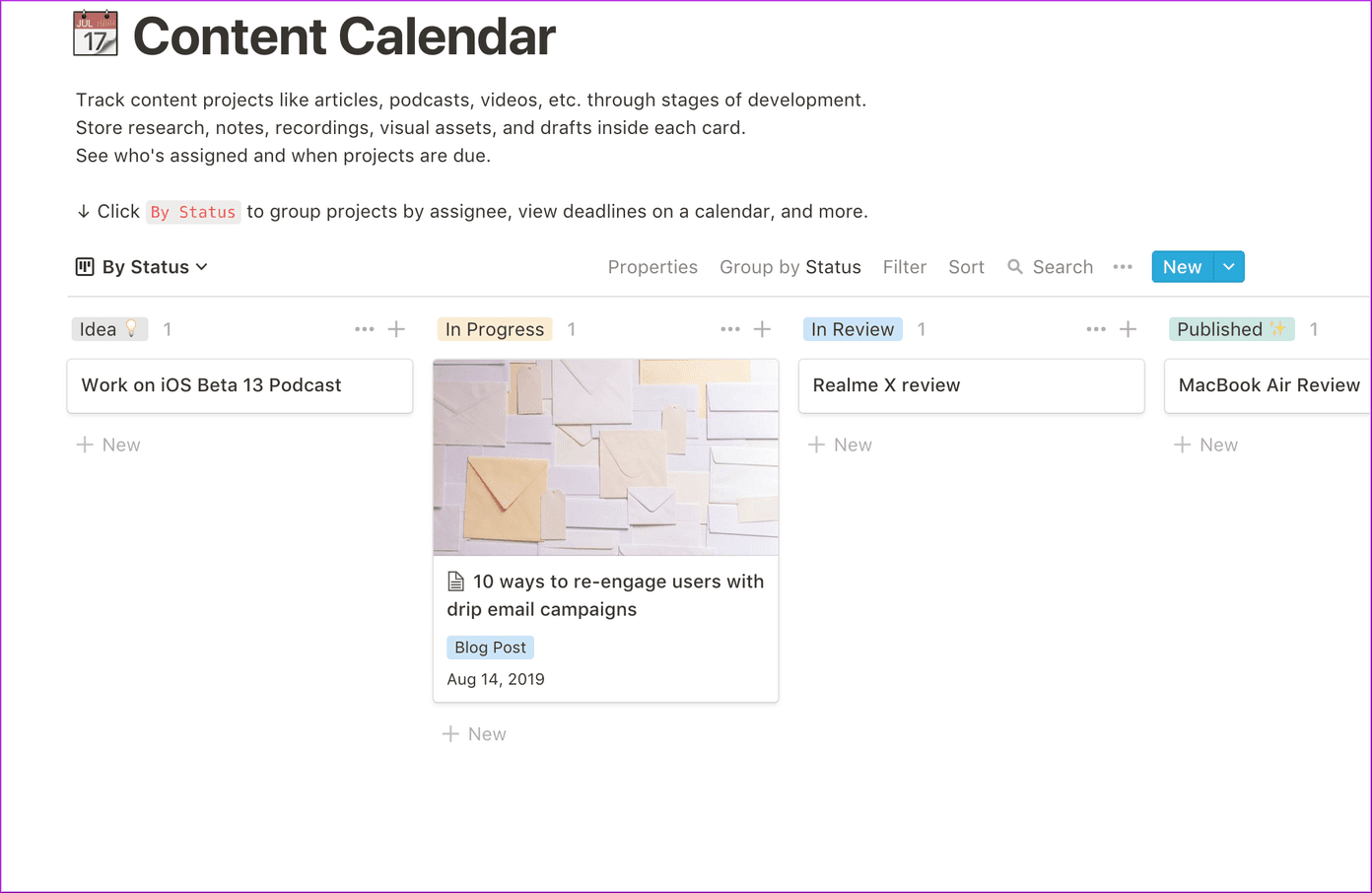The image size is (1372, 893).
Task: Open the In Review column three-dot menu
Action: pos(1096,329)
